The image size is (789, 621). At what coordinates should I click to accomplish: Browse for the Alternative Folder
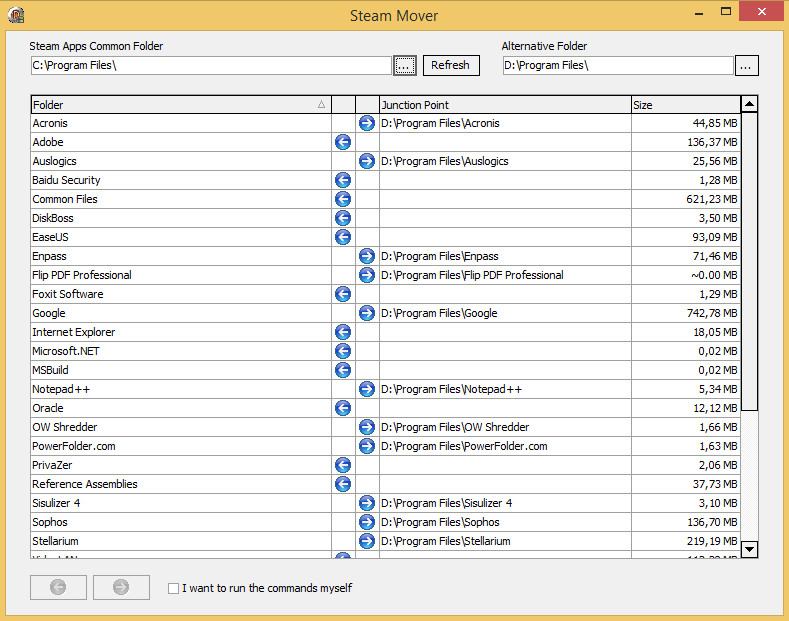pyautogui.click(x=747, y=65)
